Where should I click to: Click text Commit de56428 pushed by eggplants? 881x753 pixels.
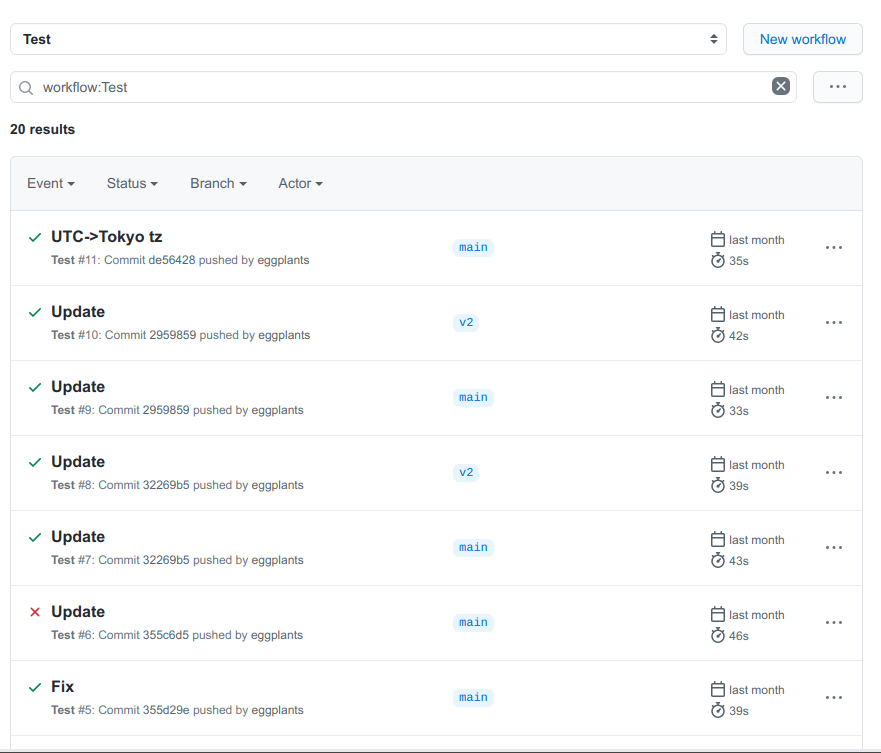[207, 260]
